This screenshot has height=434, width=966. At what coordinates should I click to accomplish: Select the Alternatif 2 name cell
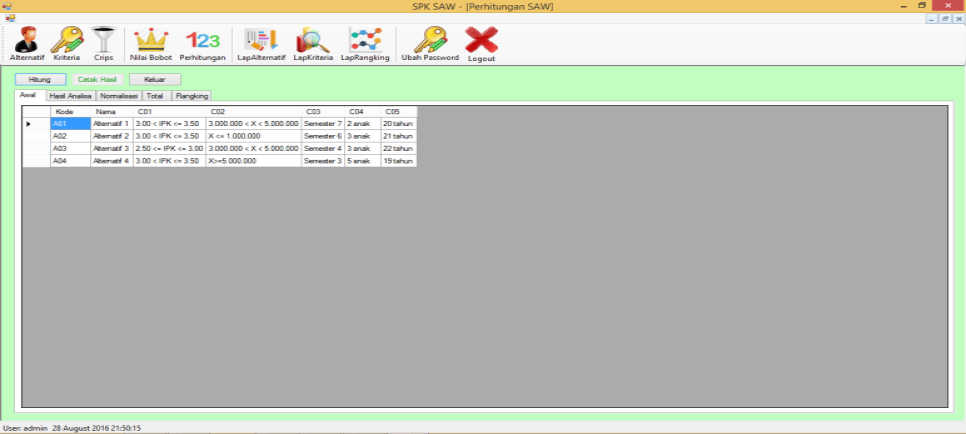click(x=112, y=136)
